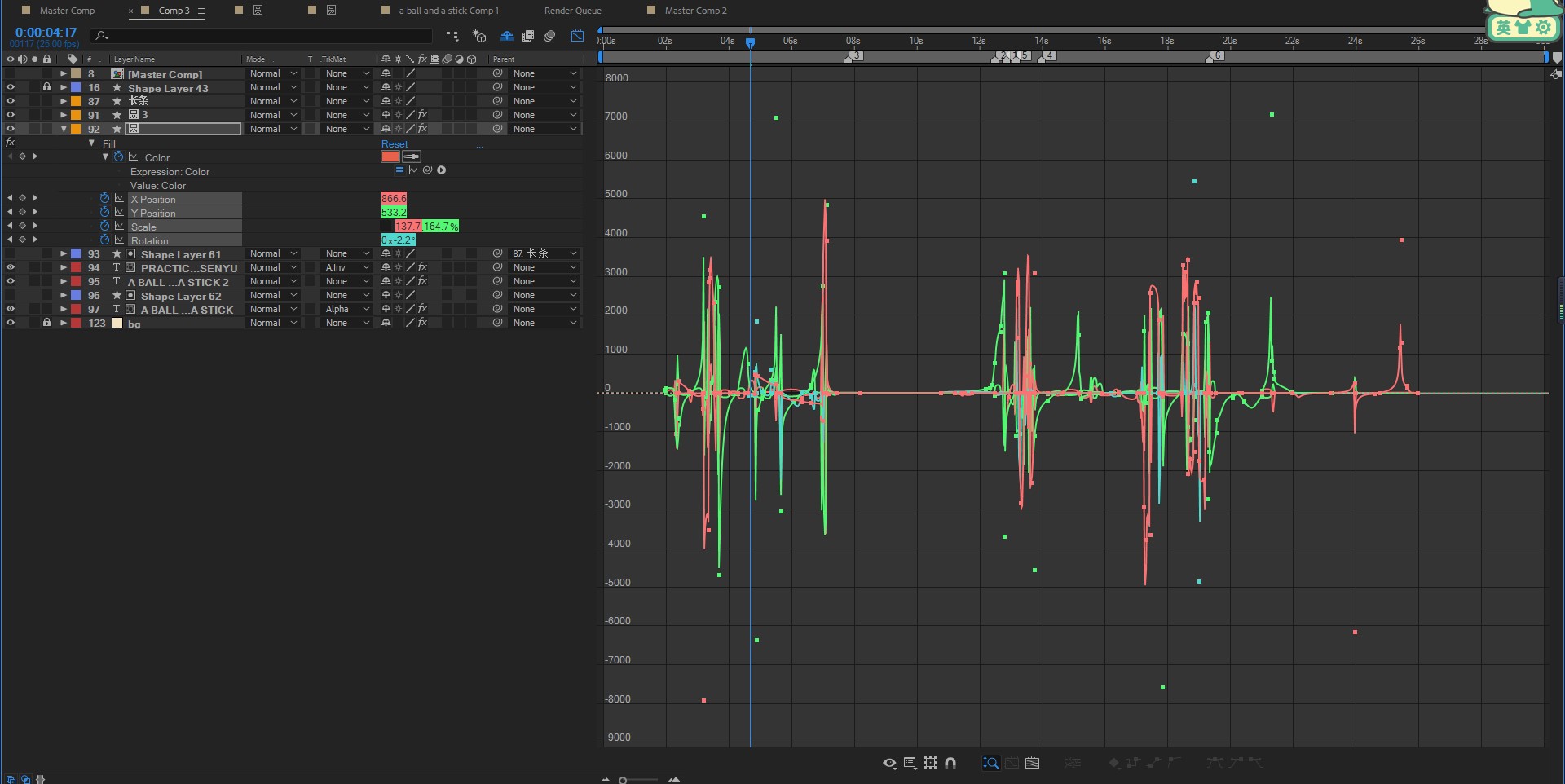Include Scale in graph editor set
Viewport: 1565px width, 784px height.
tap(119, 226)
